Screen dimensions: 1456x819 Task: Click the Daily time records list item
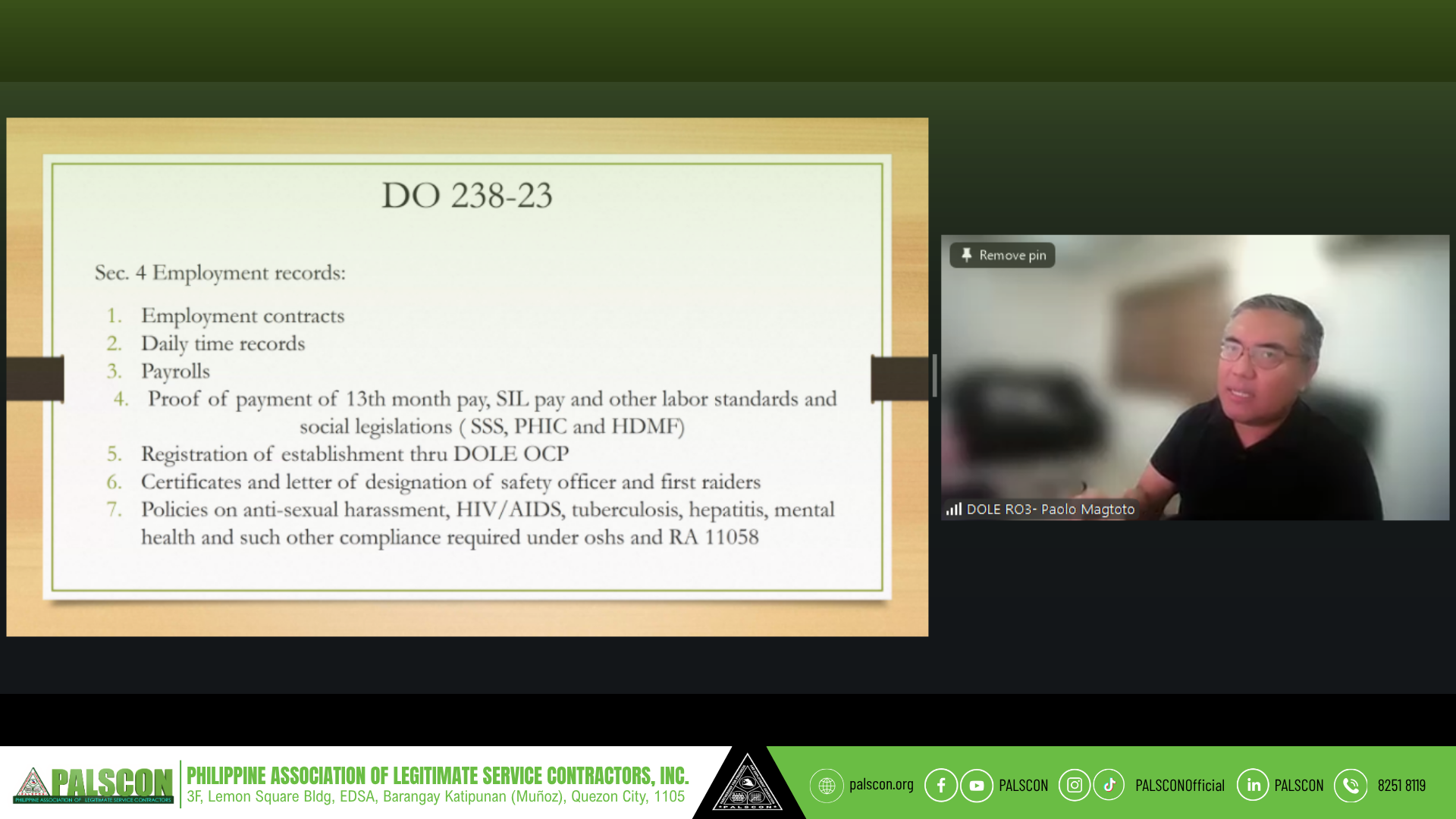tap(223, 344)
